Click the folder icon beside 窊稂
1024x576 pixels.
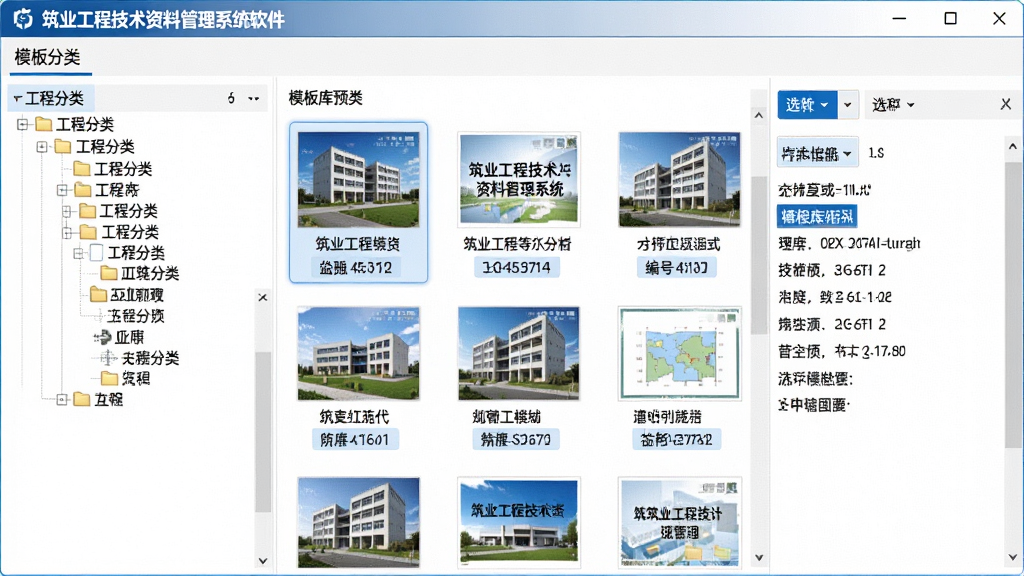tap(109, 378)
